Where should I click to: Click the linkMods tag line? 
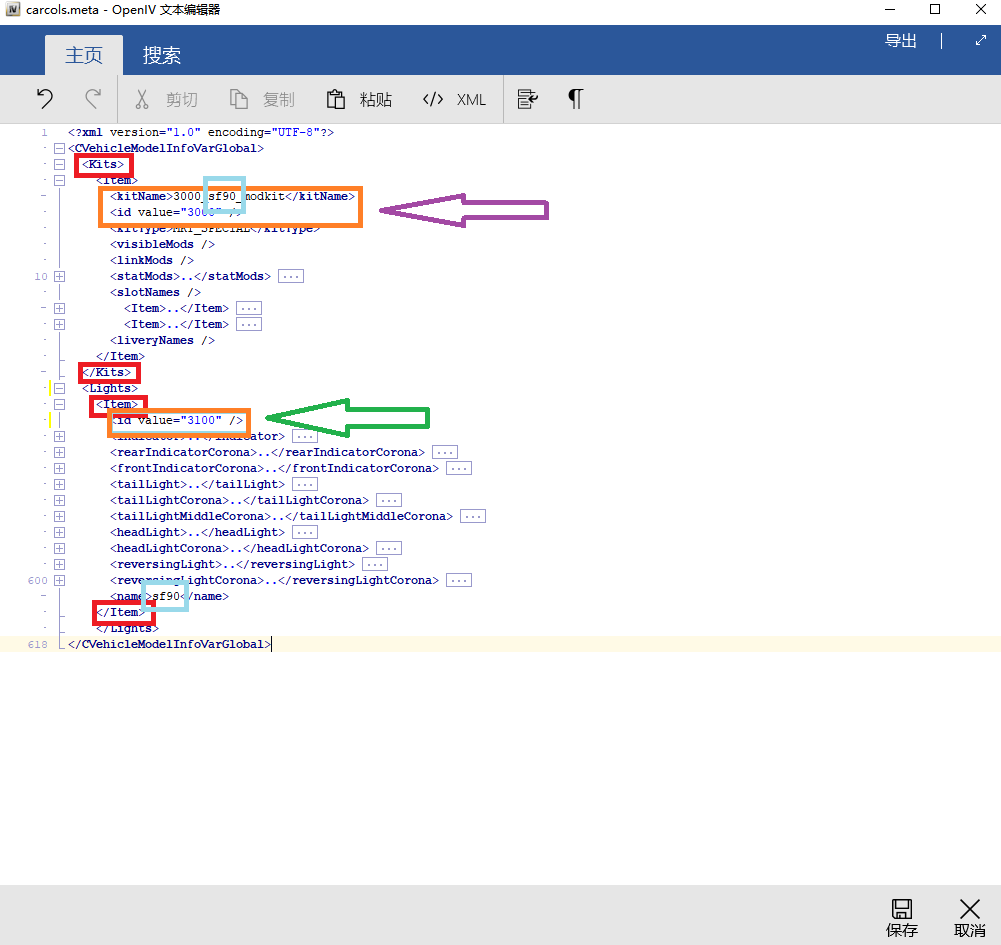coord(152,260)
